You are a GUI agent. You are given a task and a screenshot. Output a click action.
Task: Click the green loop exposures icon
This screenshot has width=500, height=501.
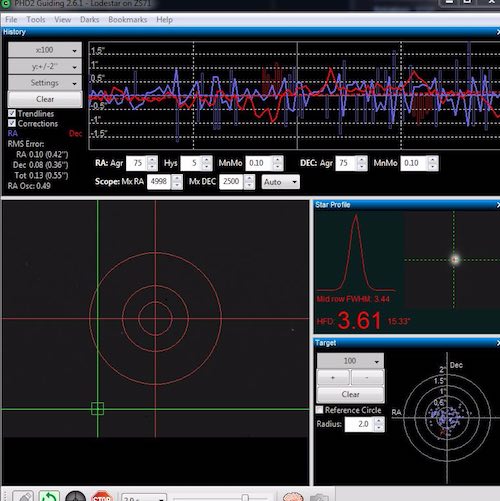(49, 496)
